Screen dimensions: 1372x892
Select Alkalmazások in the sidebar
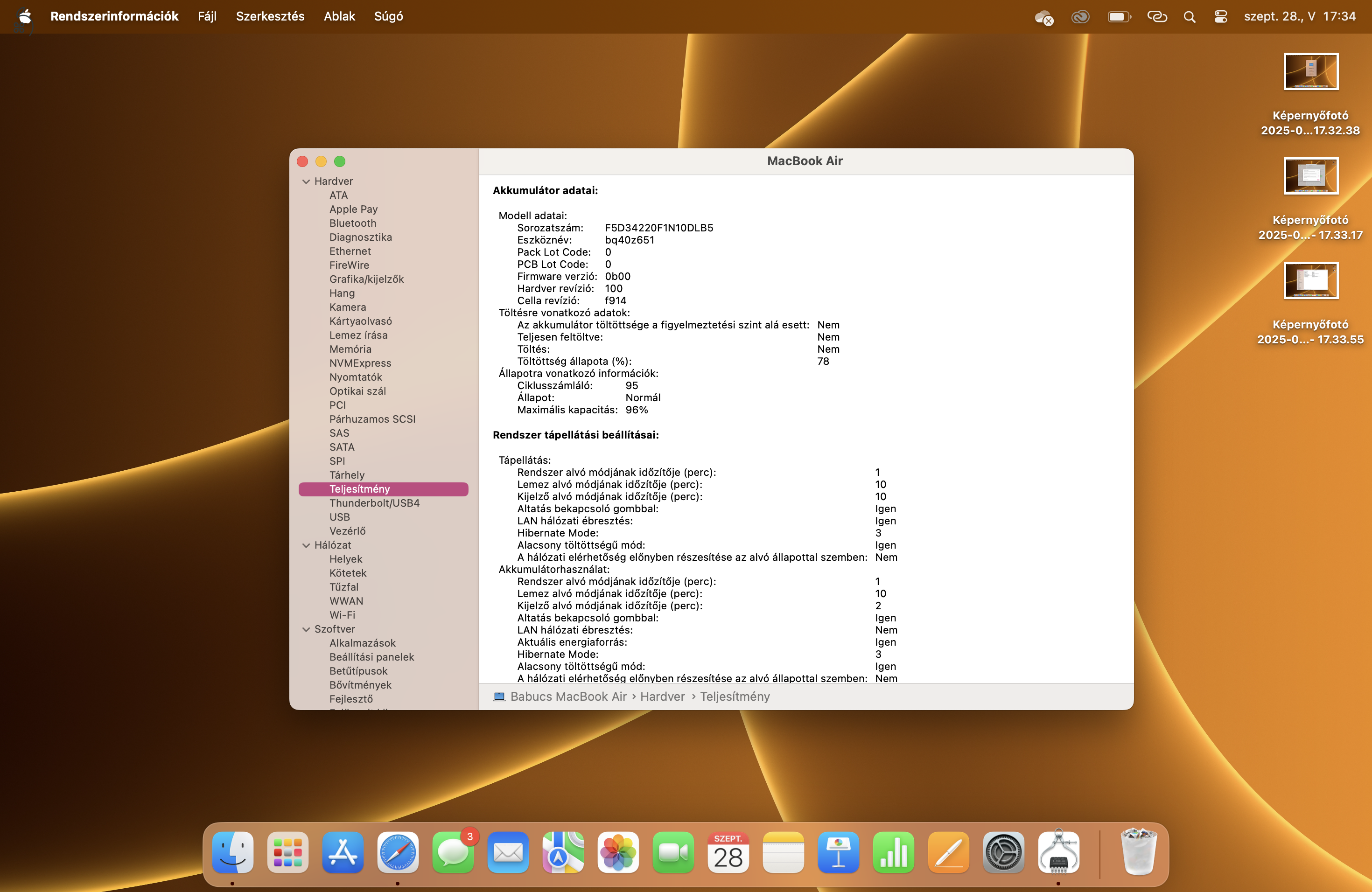point(362,643)
